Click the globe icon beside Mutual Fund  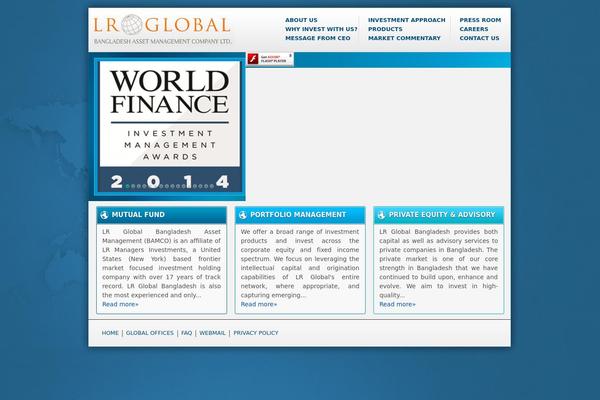coord(104,215)
